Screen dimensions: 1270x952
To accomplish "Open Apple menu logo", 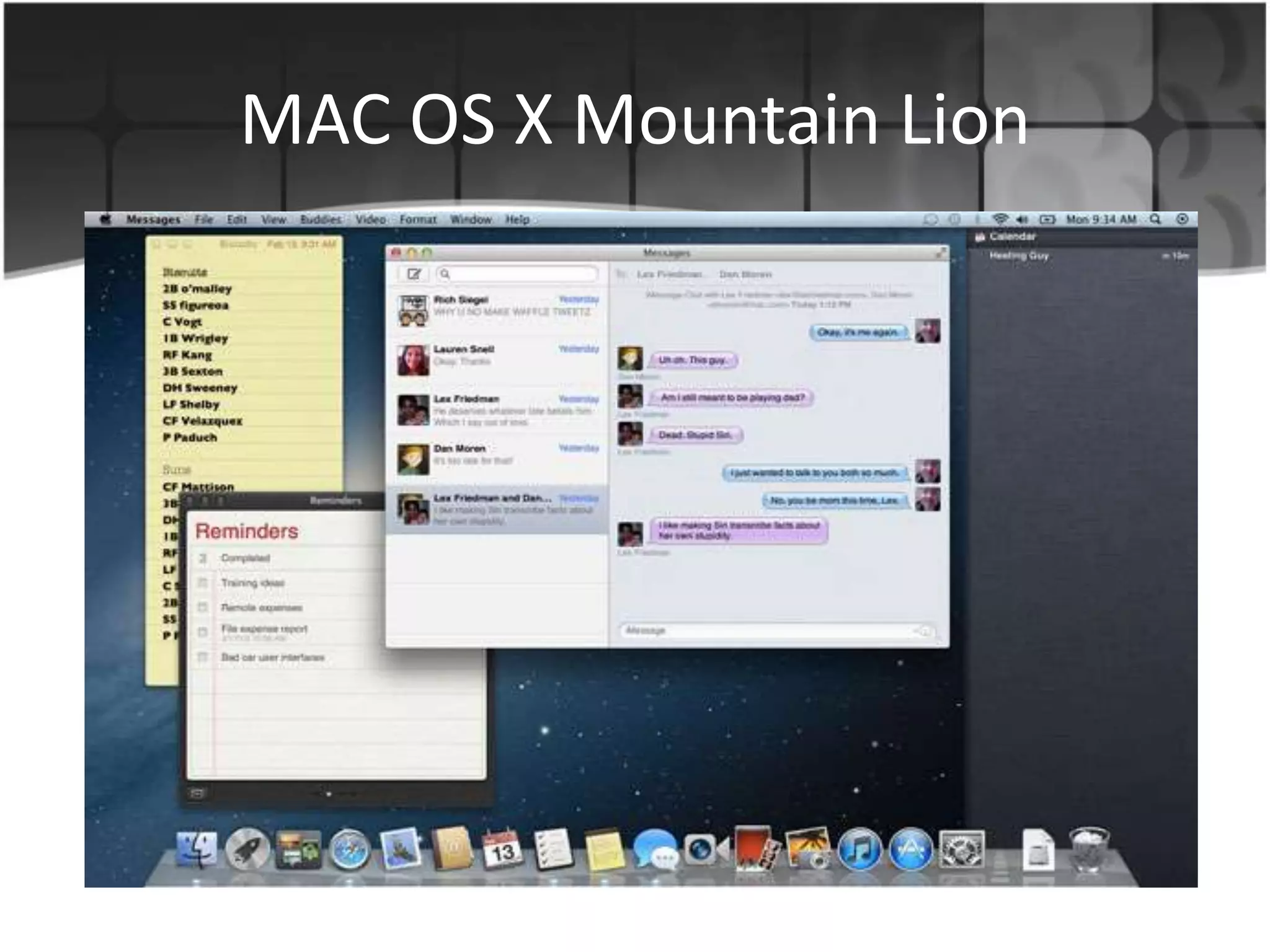I will [105, 219].
